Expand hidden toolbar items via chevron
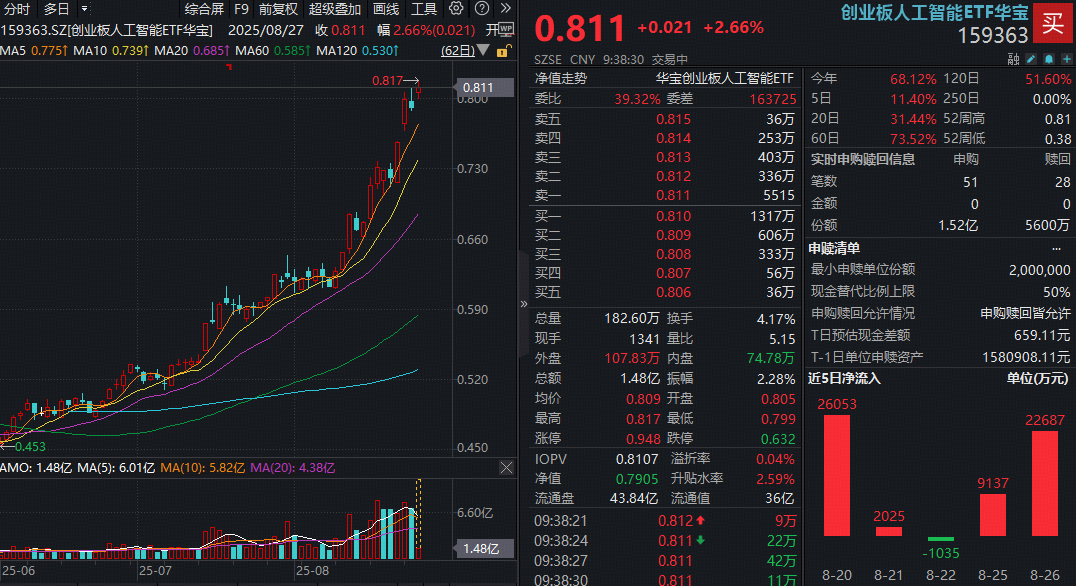Screen dimensions: 1076x586 (x=507, y=9)
